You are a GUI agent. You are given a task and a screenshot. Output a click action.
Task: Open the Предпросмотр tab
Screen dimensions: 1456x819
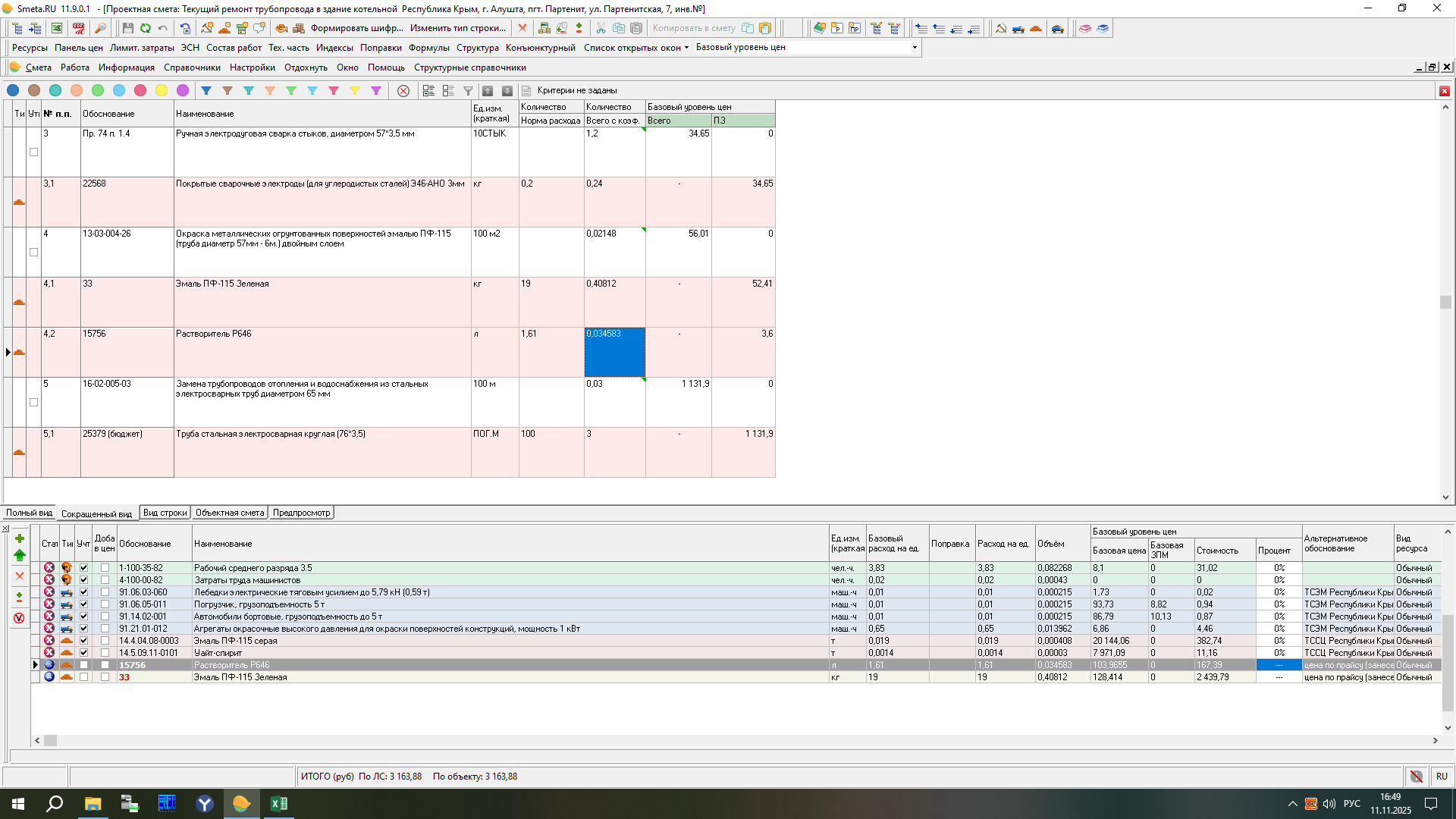pyautogui.click(x=301, y=513)
